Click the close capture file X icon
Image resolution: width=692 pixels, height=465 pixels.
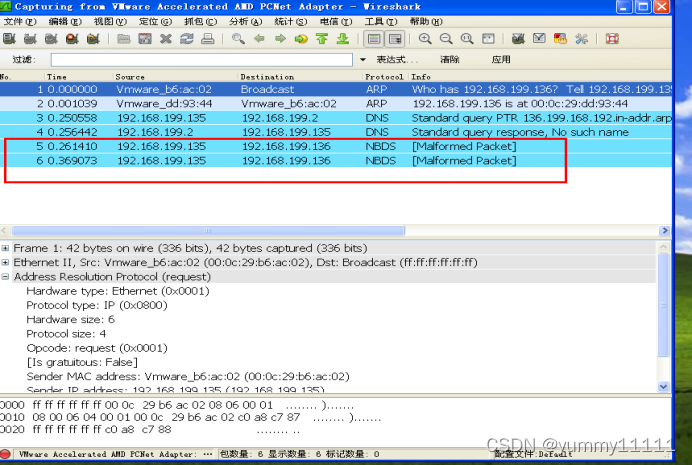coord(166,39)
